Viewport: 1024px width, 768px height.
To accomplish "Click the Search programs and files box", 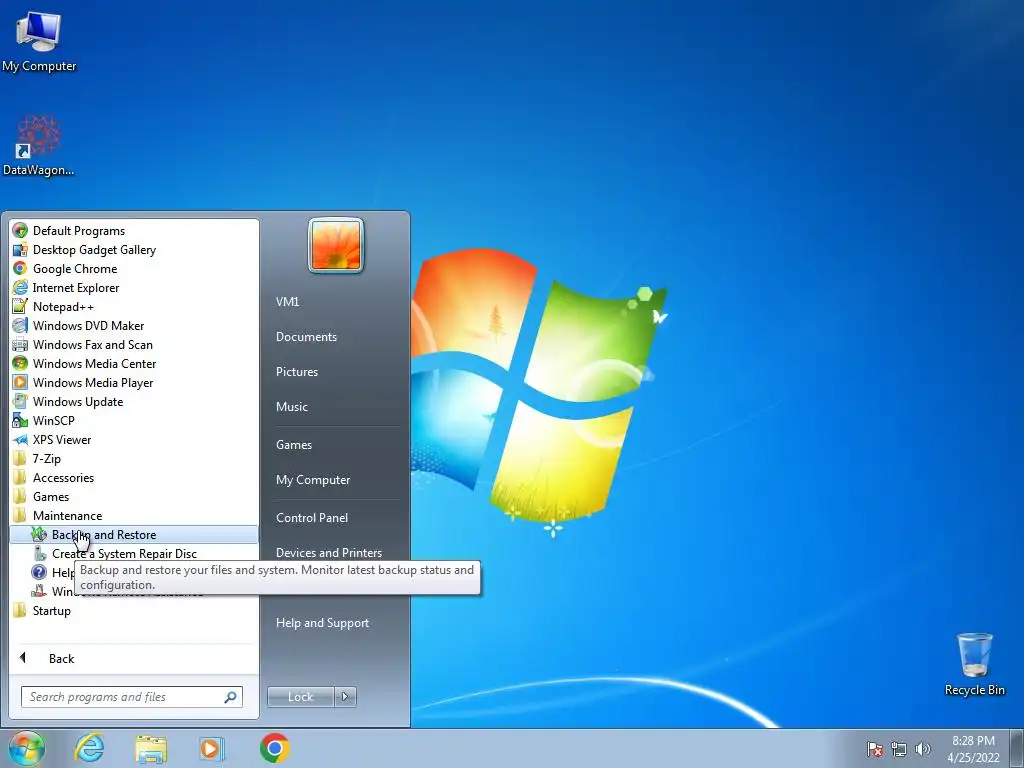I will click(x=132, y=697).
